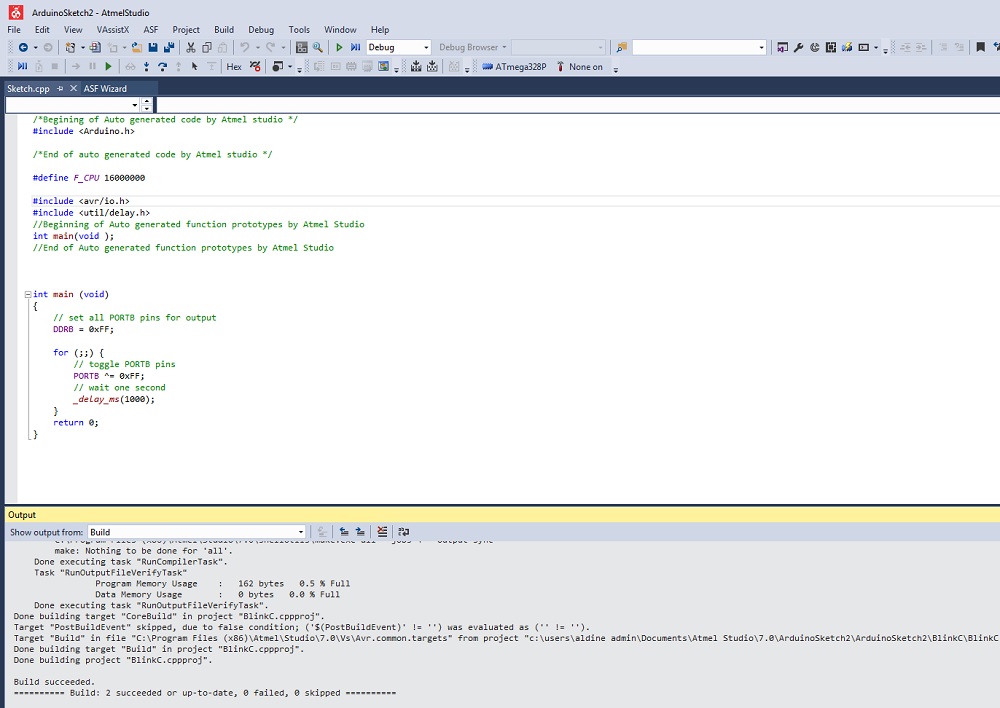Toggle Hex display button
The width and height of the screenshot is (1000, 708).
[x=234, y=66]
